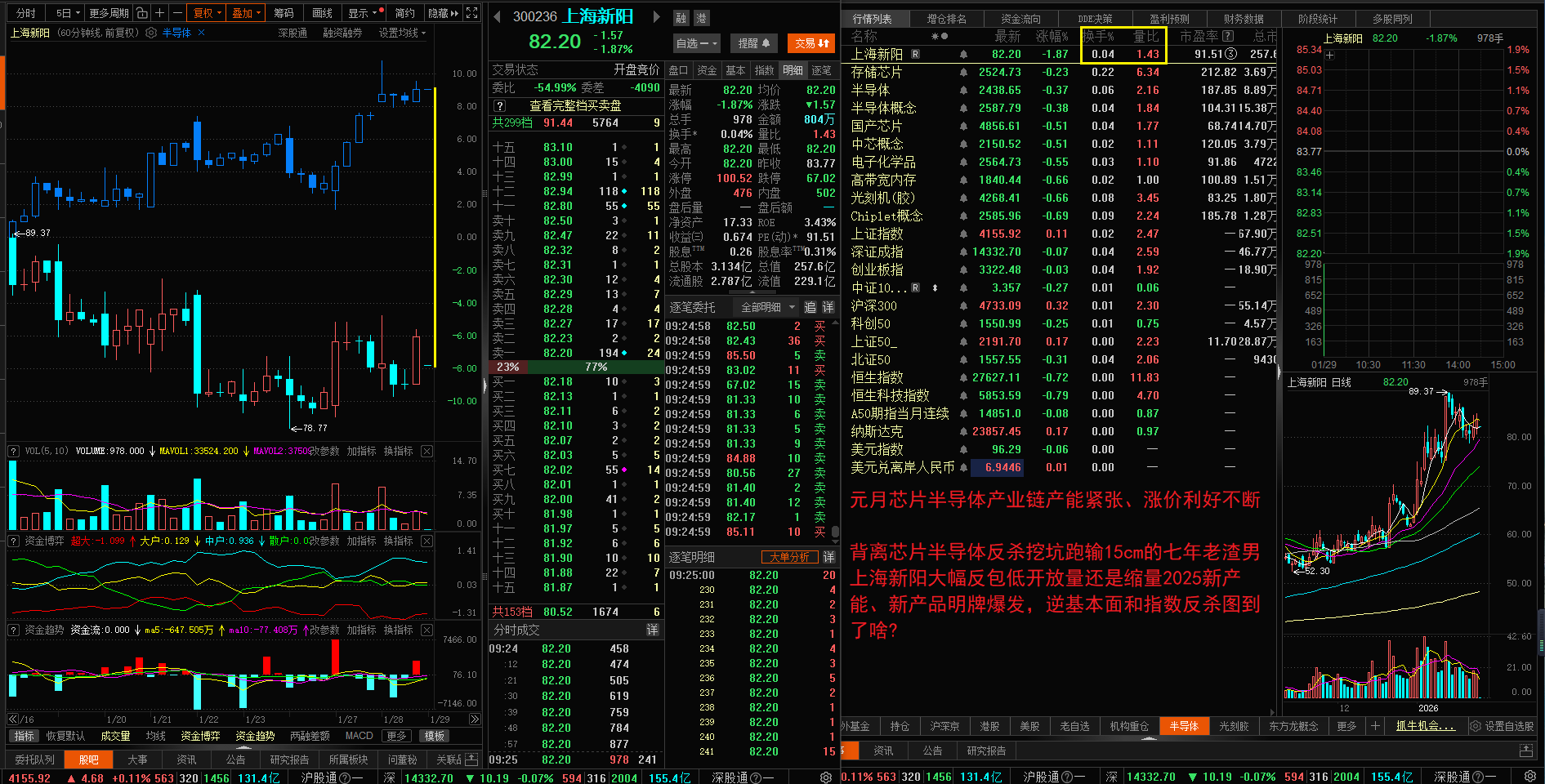Image resolution: width=1545 pixels, height=784 pixels.
Task: Click the 追 icon in 逐笔委托 header
Action: click(x=810, y=307)
